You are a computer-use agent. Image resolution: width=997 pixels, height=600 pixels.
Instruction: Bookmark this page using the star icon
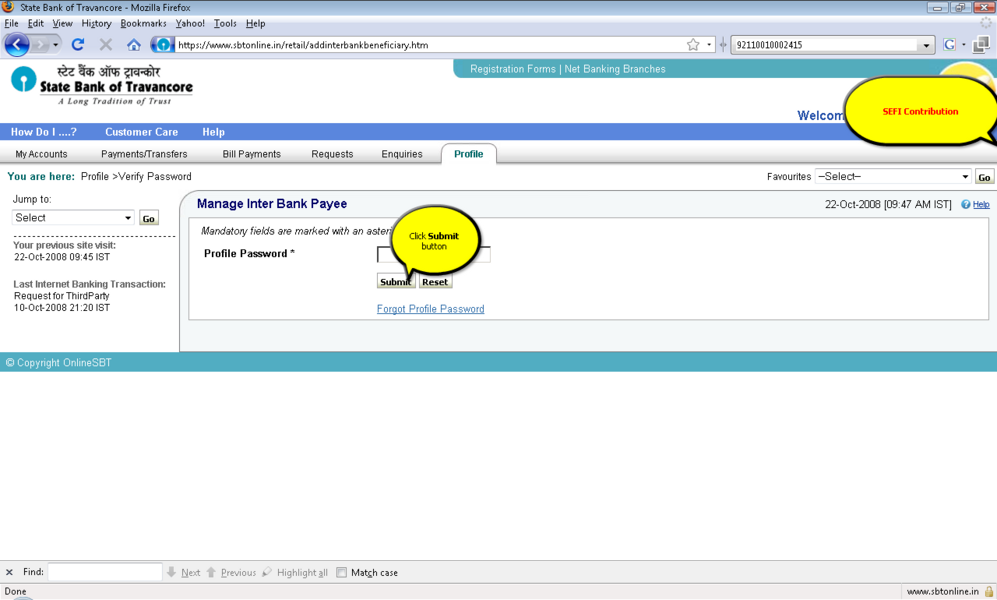click(693, 45)
